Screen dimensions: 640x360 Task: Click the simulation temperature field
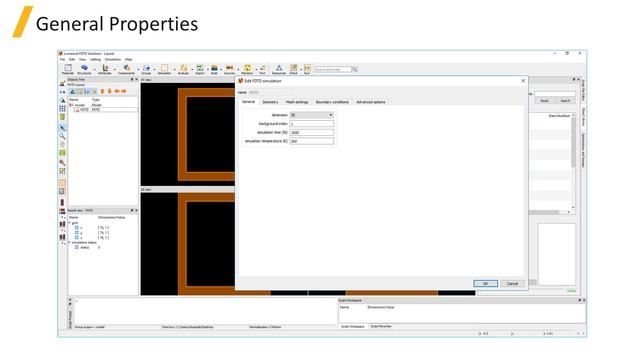tap(311, 141)
